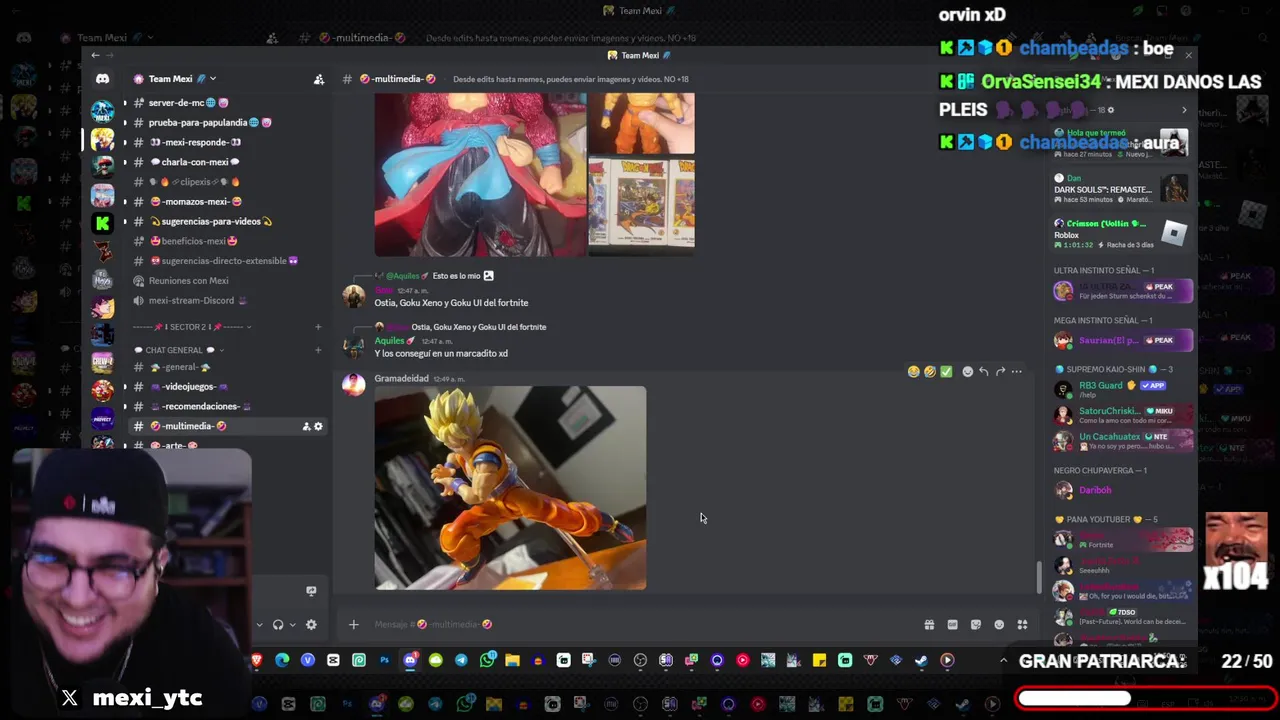Open member Daribóh in list
Screen dimensions: 1280x720
[1122, 490]
